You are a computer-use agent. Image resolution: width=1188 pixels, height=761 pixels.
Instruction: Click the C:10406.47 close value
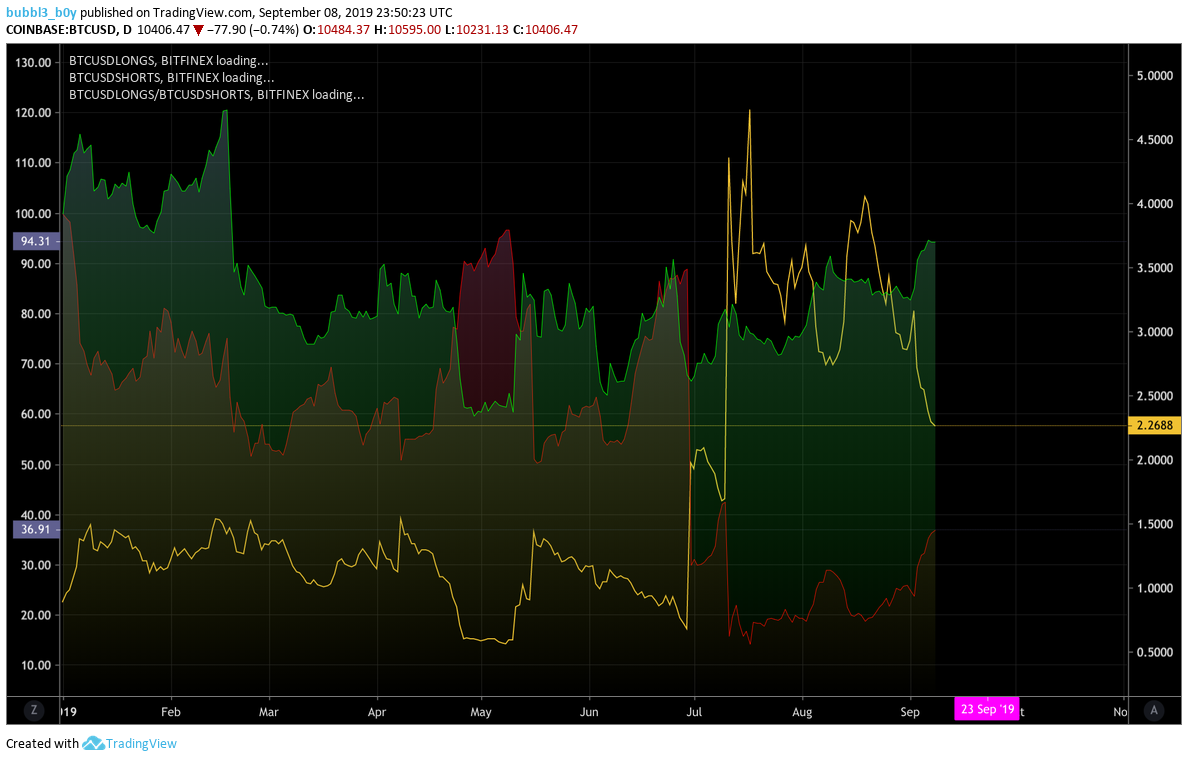tap(546, 30)
